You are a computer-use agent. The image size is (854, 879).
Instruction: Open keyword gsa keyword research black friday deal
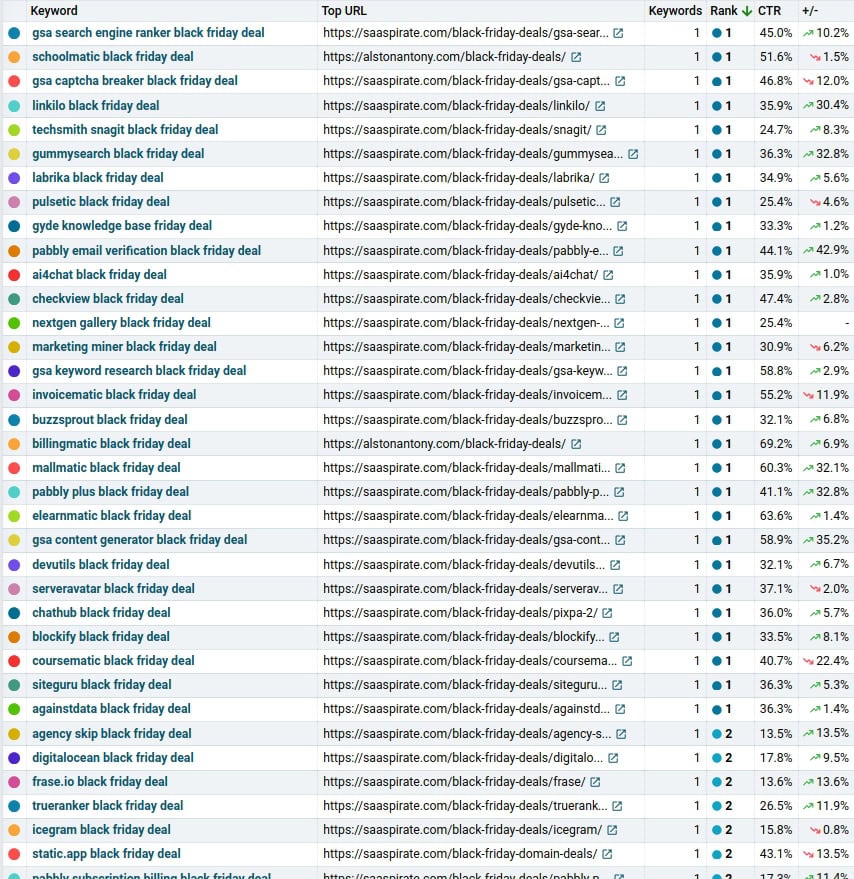[x=139, y=371]
